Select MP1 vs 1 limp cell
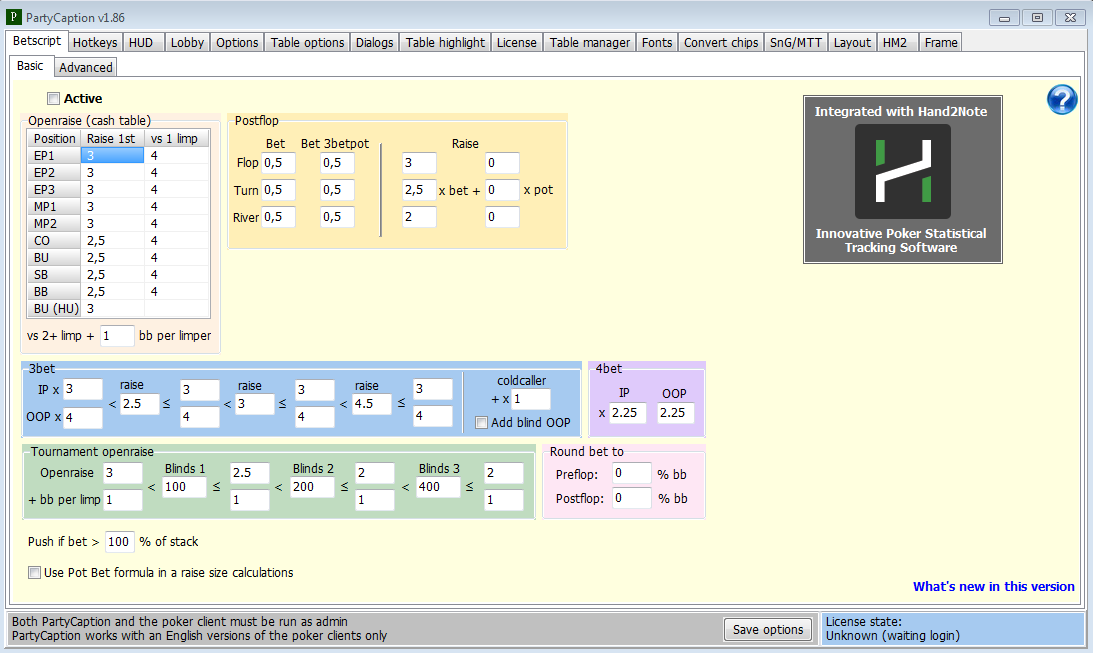 (x=177, y=206)
